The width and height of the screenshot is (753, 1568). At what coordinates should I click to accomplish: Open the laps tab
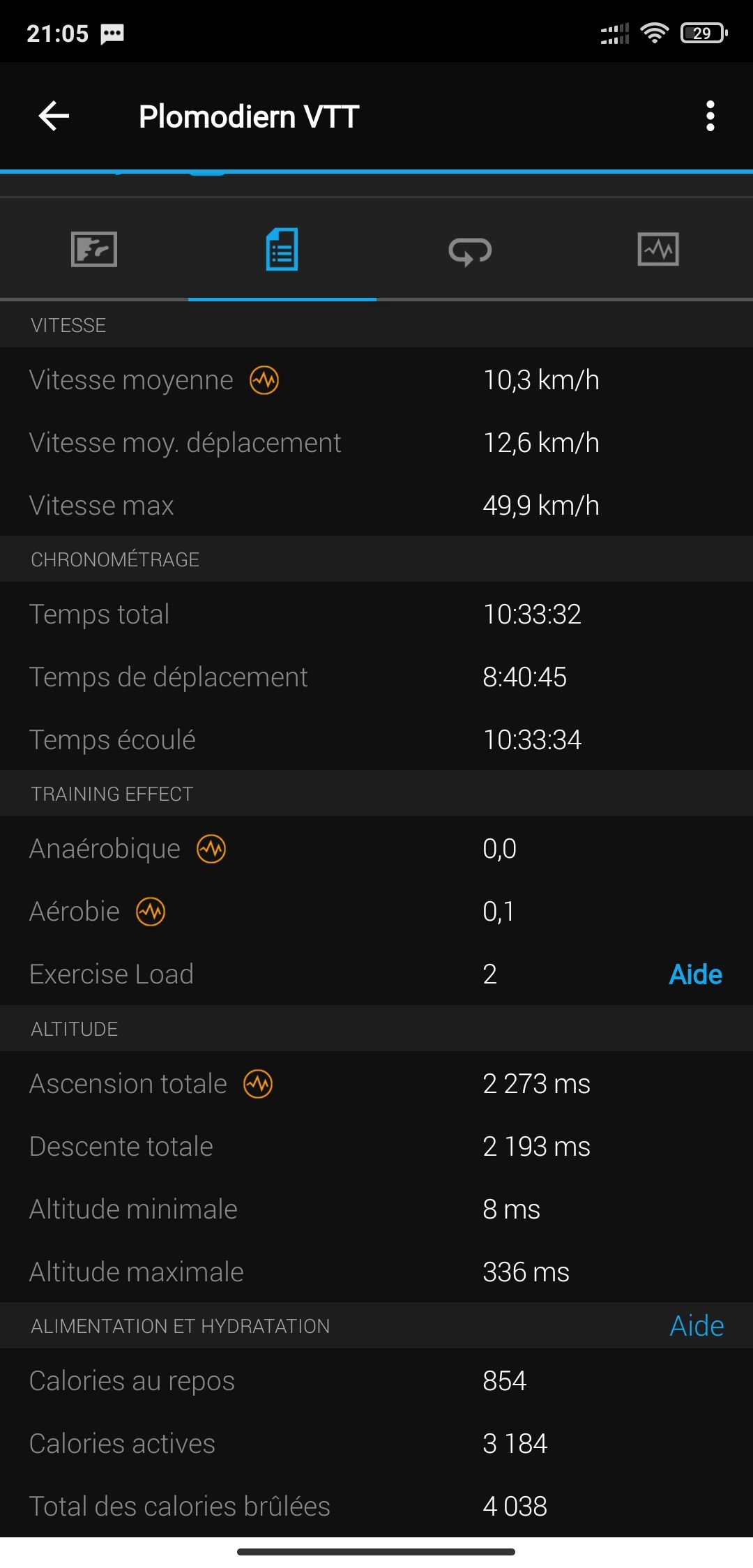[x=470, y=250]
